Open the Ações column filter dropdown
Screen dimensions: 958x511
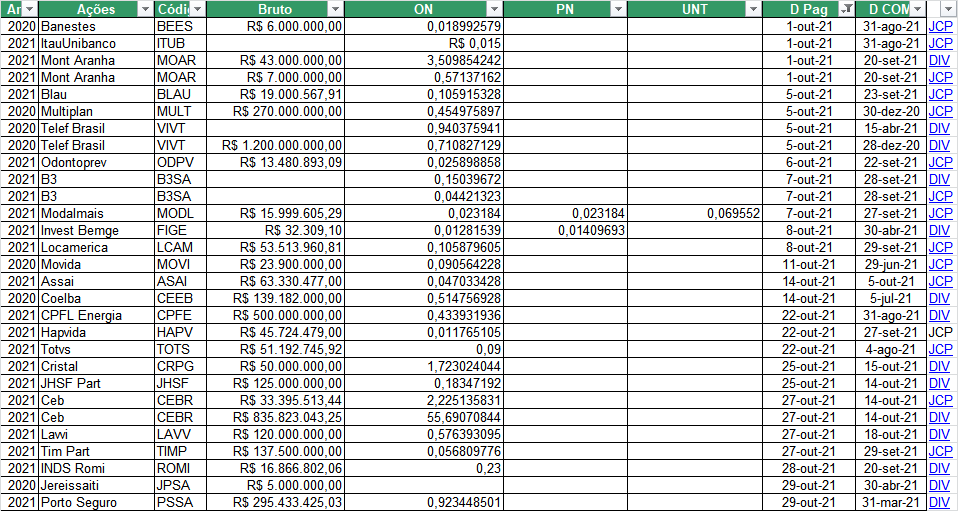click(x=145, y=9)
